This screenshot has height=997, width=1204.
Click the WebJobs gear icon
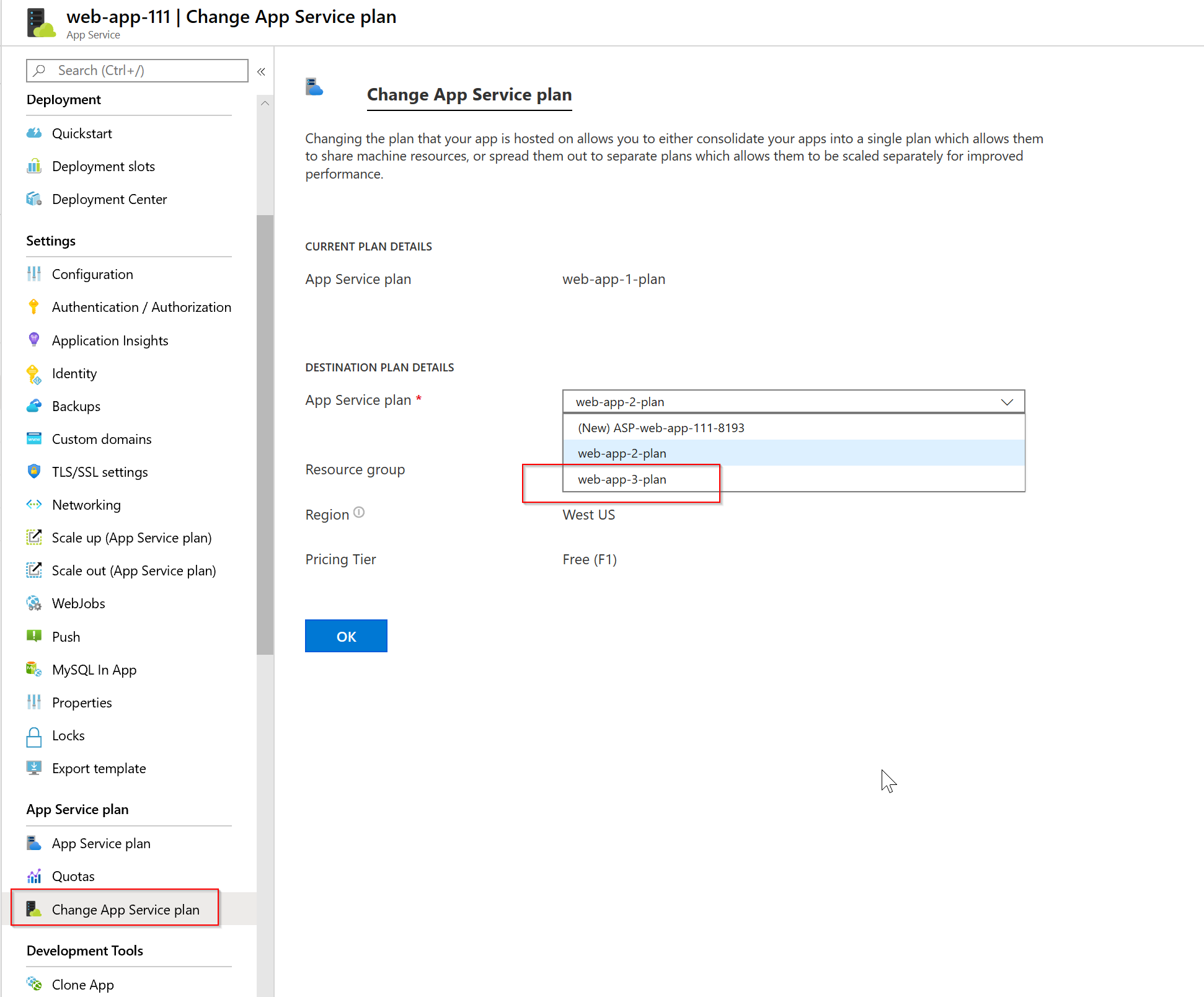34,603
